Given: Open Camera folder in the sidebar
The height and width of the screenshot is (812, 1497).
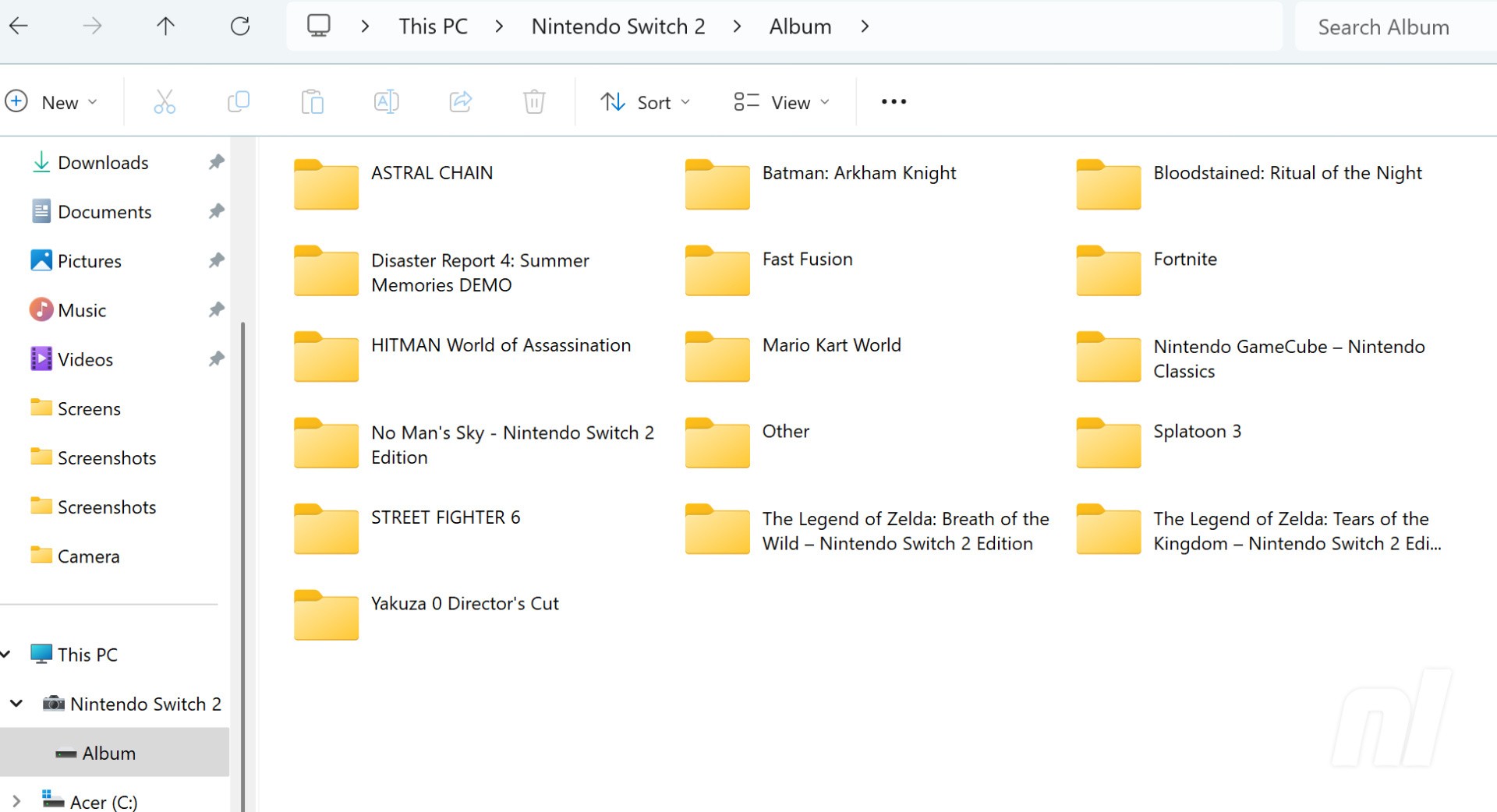Looking at the screenshot, I should pos(88,556).
